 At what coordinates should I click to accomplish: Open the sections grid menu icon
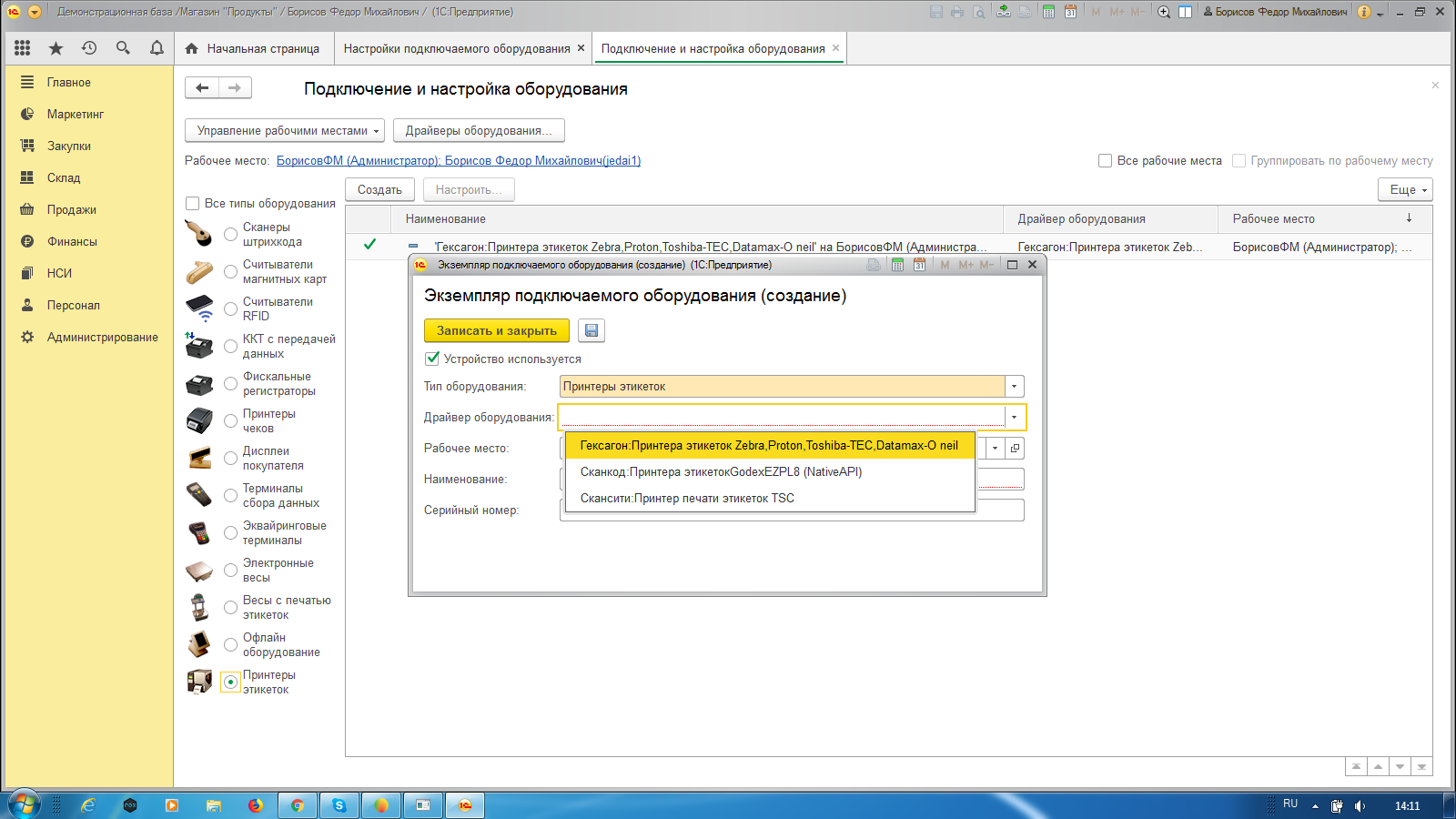point(23,48)
